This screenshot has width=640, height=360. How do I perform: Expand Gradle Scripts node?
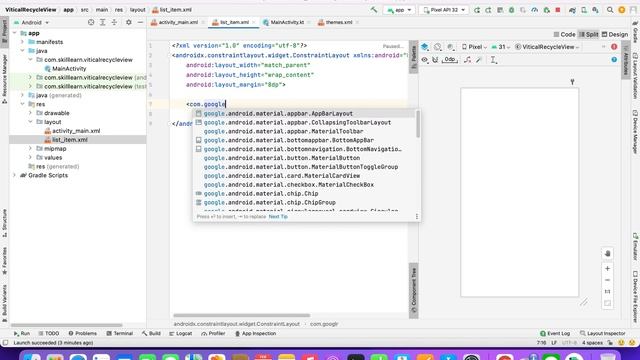tap(15, 176)
